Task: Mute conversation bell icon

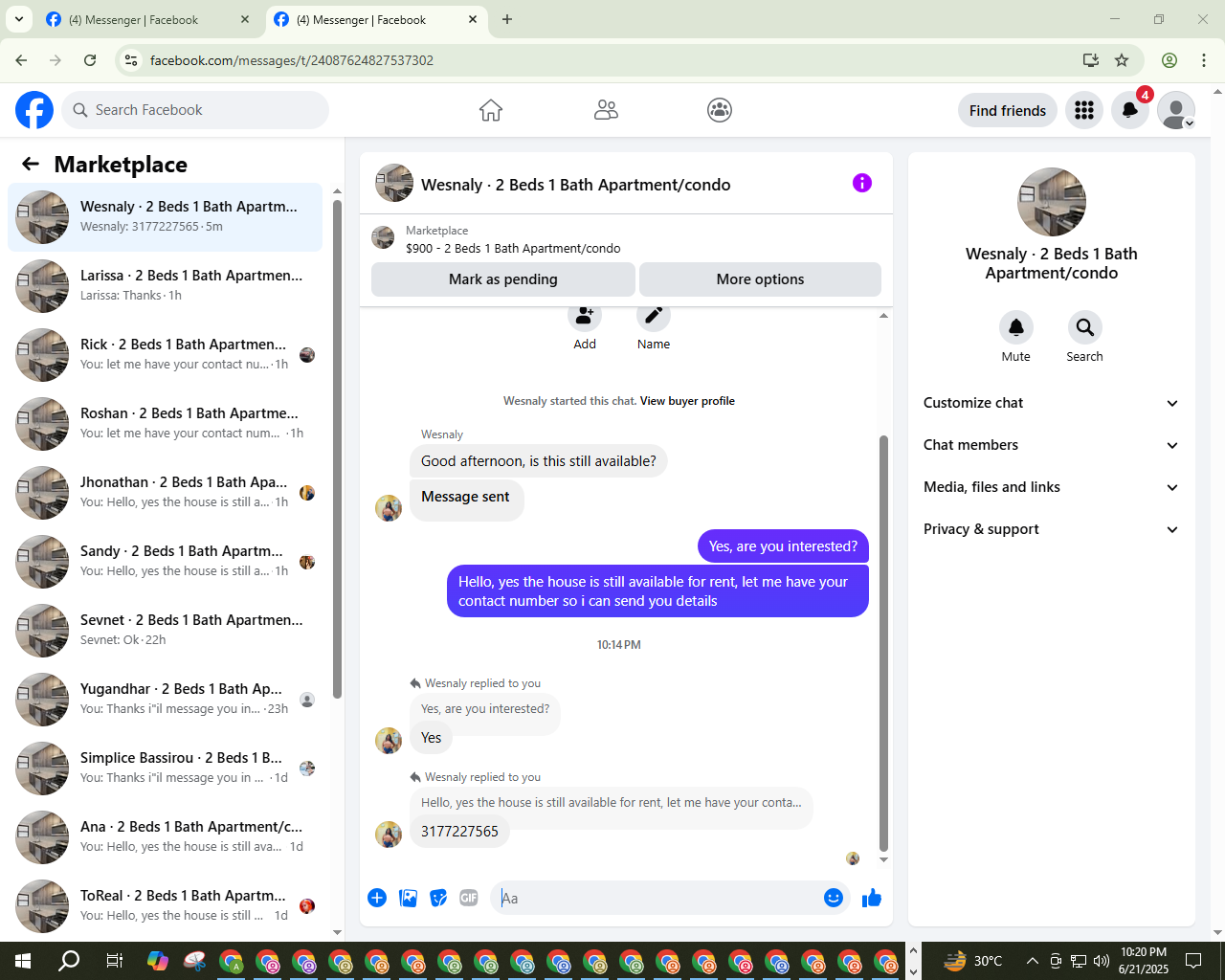Action: pyautogui.click(x=1016, y=327)
